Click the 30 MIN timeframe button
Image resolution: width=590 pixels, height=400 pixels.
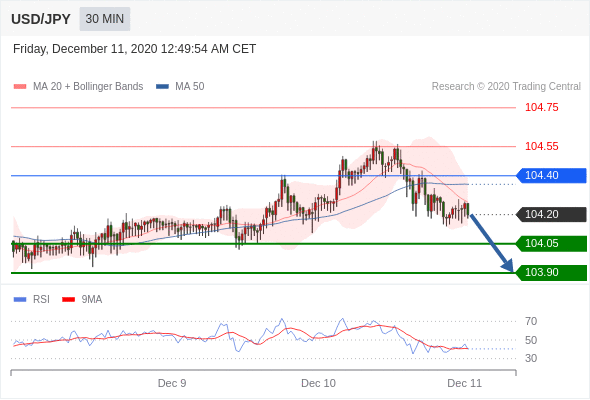(105, 19)
